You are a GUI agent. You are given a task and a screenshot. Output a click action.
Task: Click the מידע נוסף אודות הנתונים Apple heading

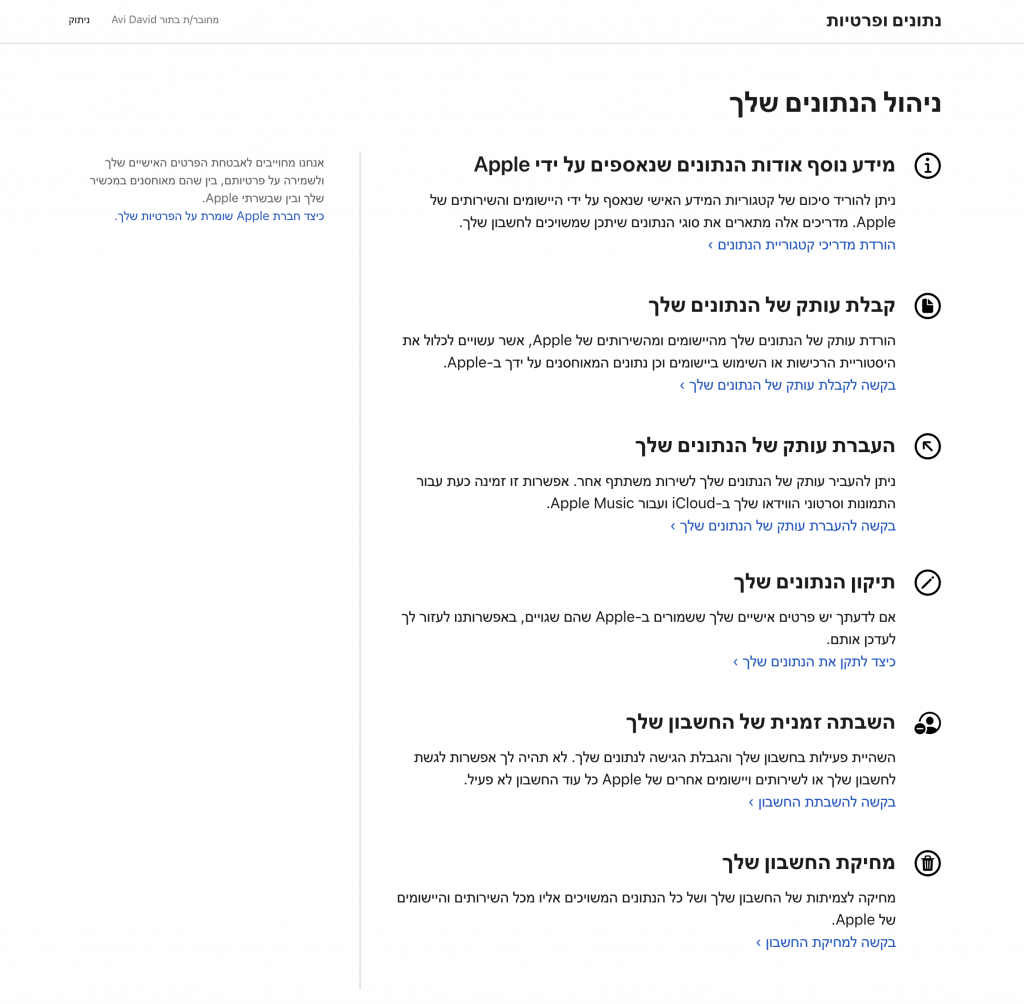coord(684,165)
